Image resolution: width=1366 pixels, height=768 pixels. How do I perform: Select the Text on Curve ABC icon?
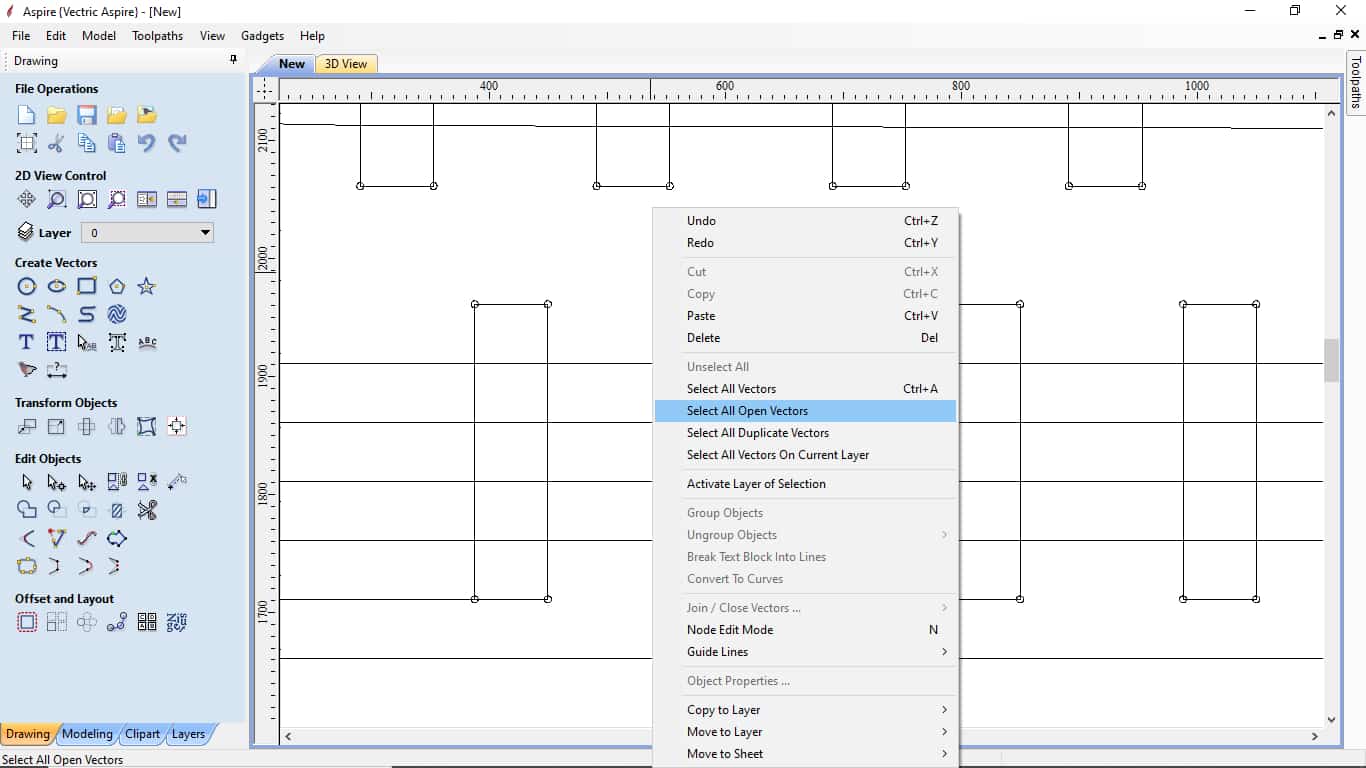click(x=147, y=342)
